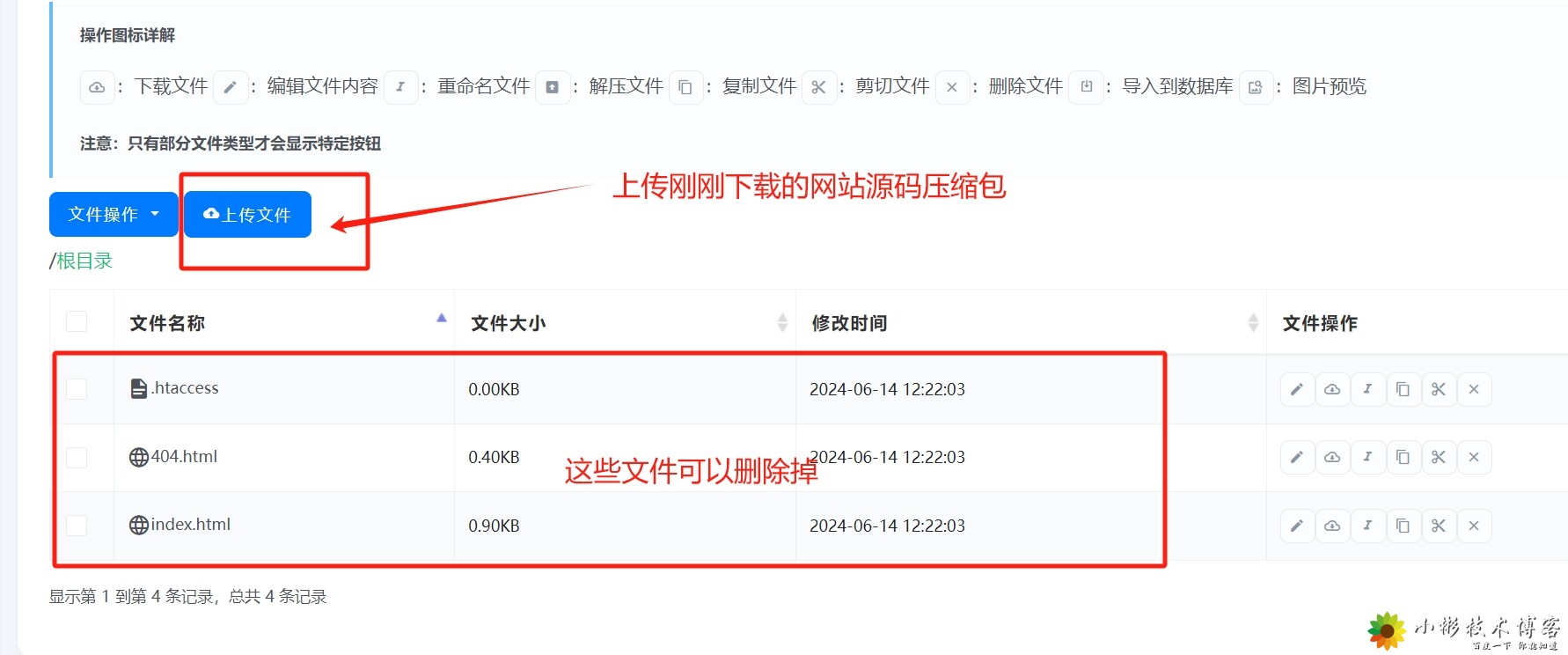Click the 文件操作 column header

click(x=1320, y=323)
